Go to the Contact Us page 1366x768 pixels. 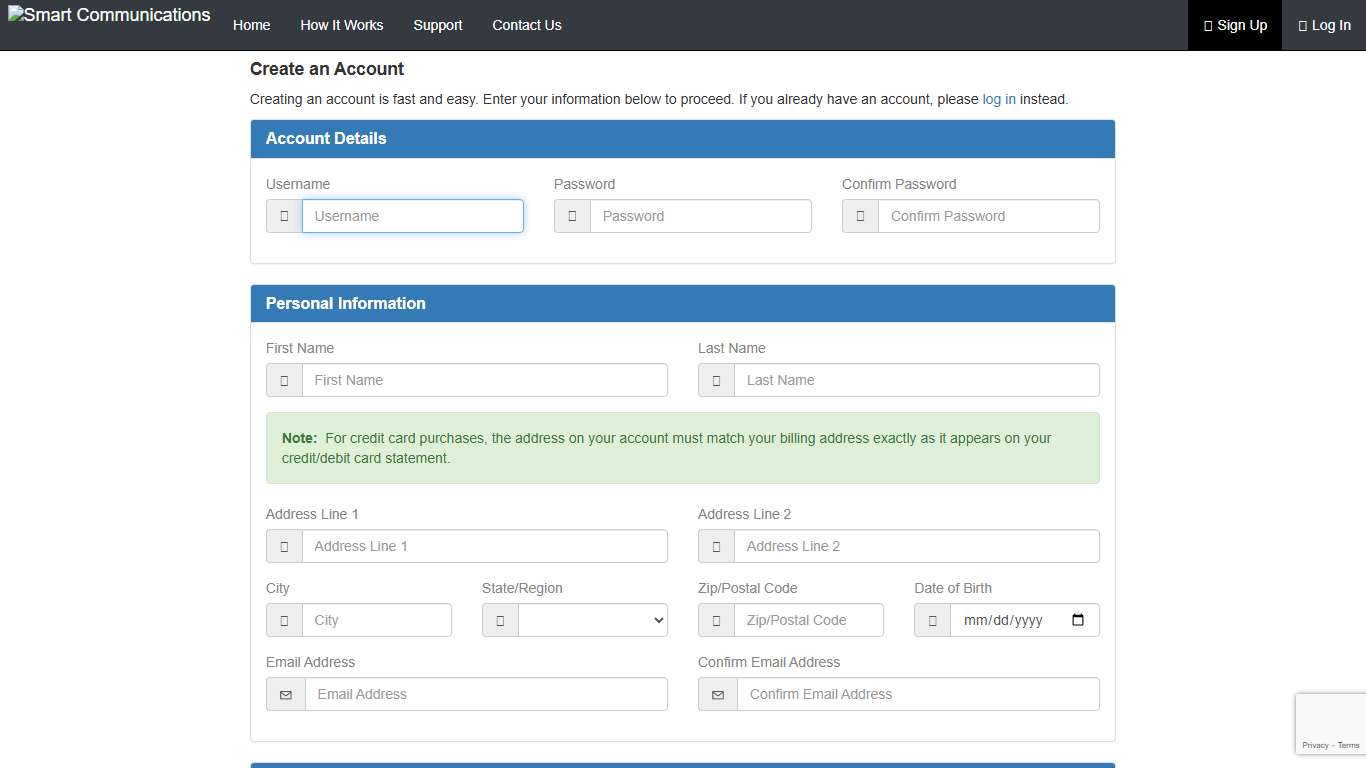527,25
